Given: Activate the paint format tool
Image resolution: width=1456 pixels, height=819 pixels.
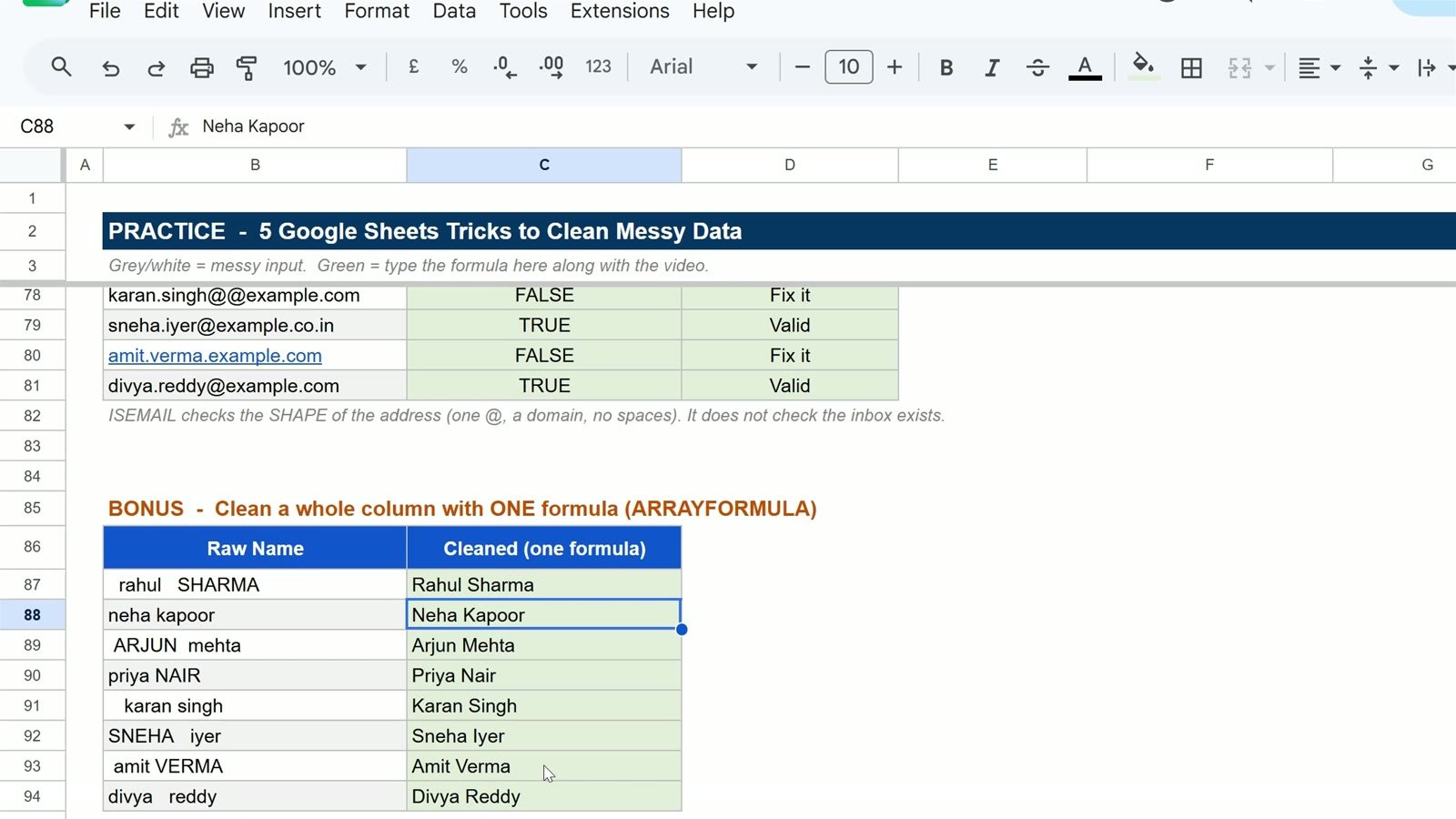Looking at the screenshot, I should [247, 67].
